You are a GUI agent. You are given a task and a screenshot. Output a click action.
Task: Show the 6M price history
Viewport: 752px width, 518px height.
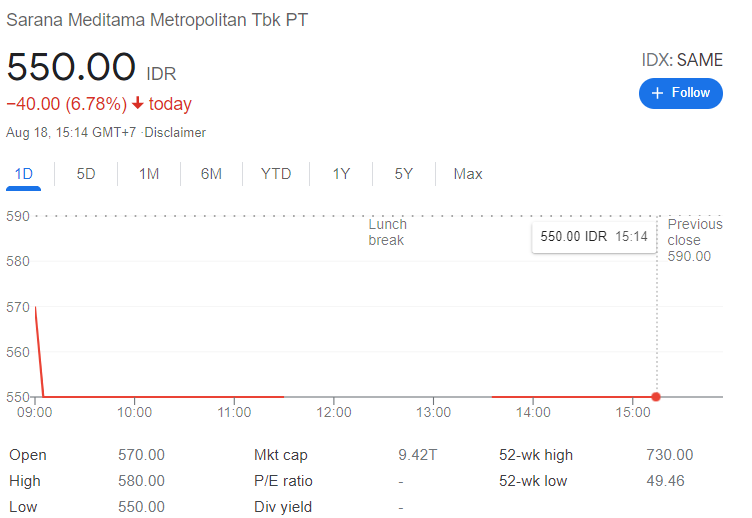click(211, 174)
